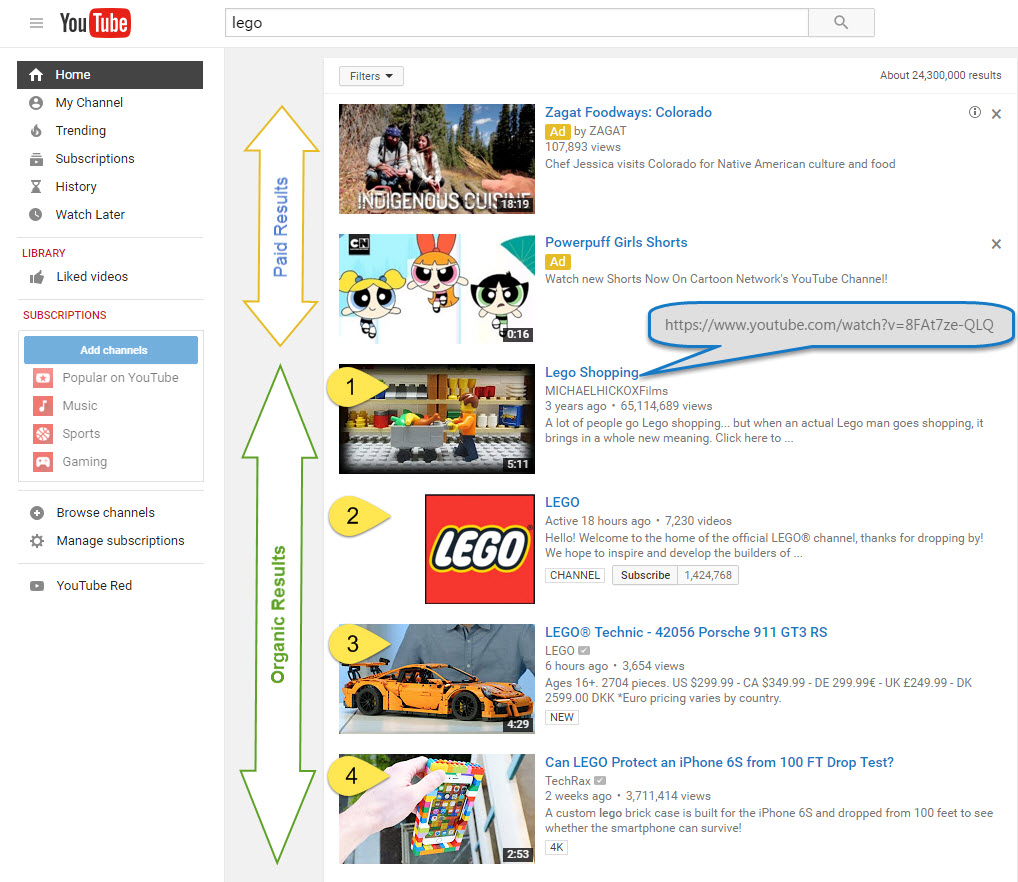Open YouTube Red in sidebar

click(x=94, y=586)
